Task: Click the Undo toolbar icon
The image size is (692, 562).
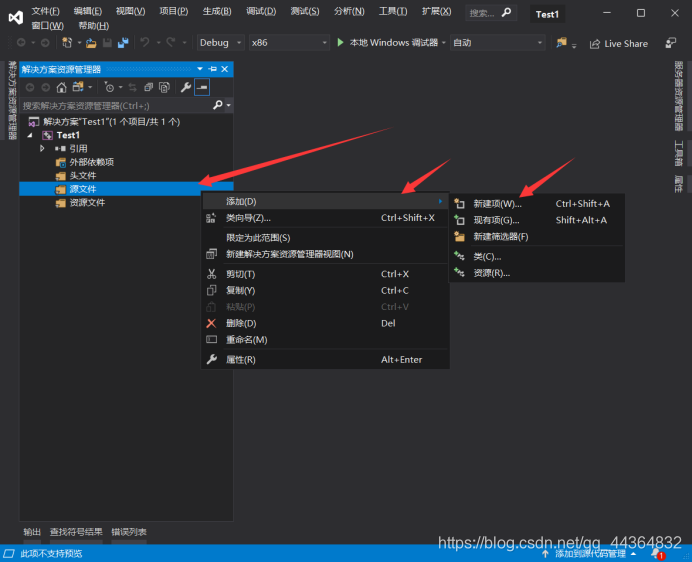Action: pos(144,42)
